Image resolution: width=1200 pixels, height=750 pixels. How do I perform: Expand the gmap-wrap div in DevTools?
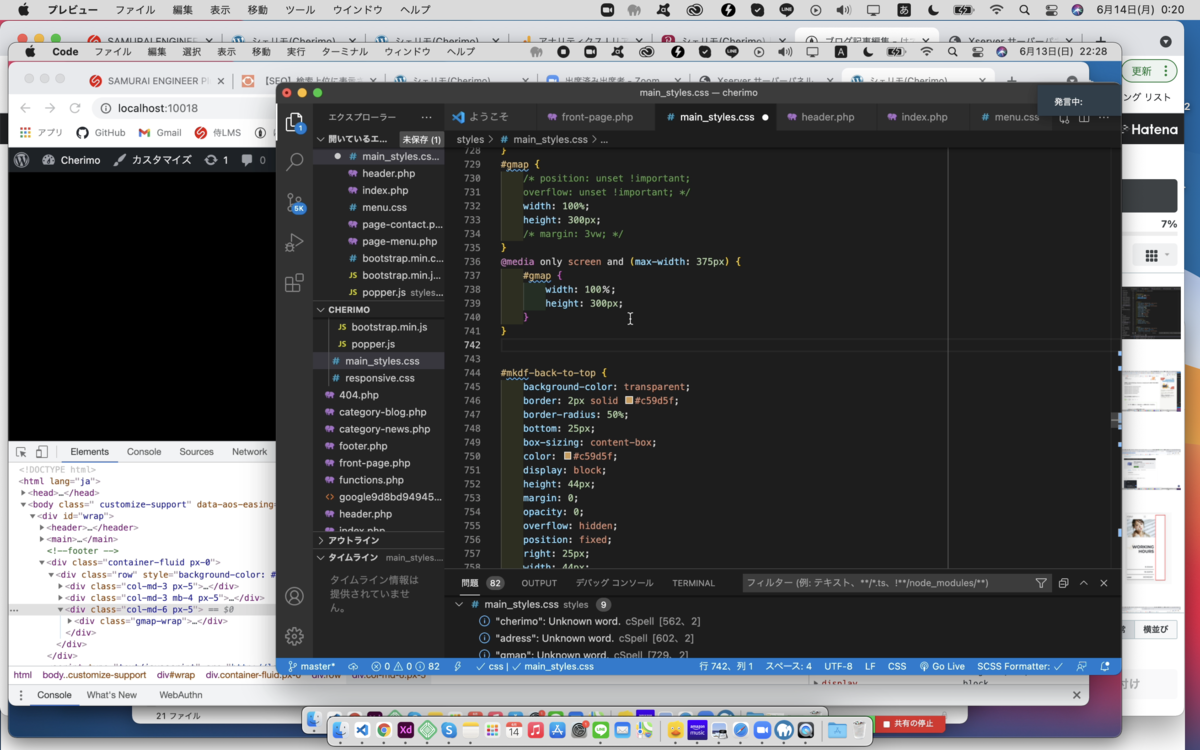(x=69, y=621)
